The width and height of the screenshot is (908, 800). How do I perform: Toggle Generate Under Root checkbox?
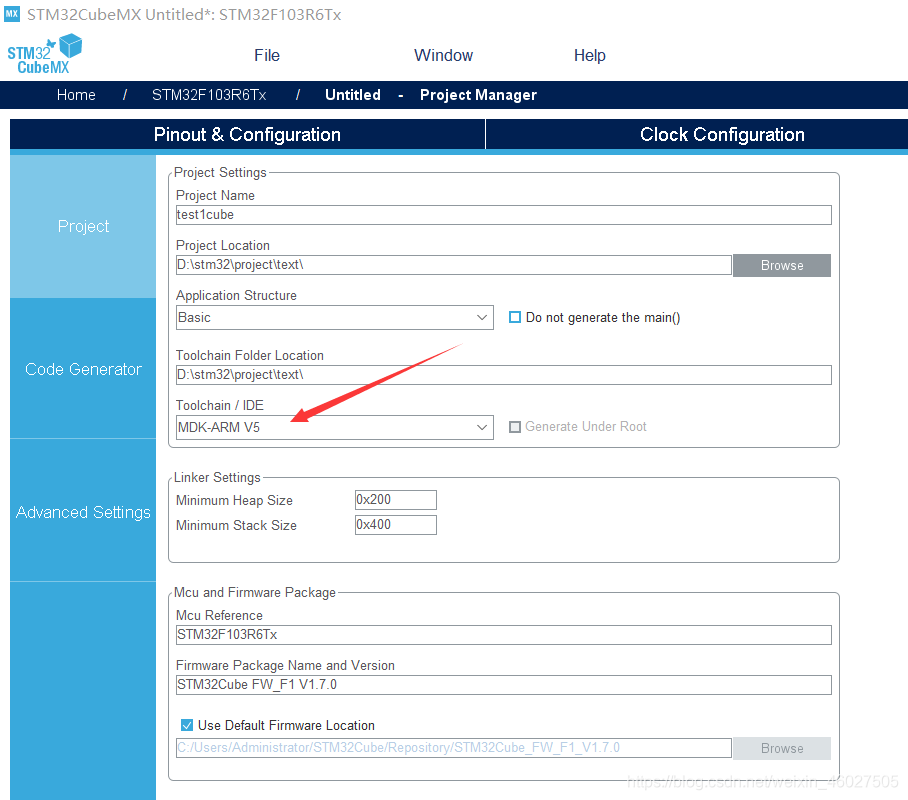(x=514, y=427)
